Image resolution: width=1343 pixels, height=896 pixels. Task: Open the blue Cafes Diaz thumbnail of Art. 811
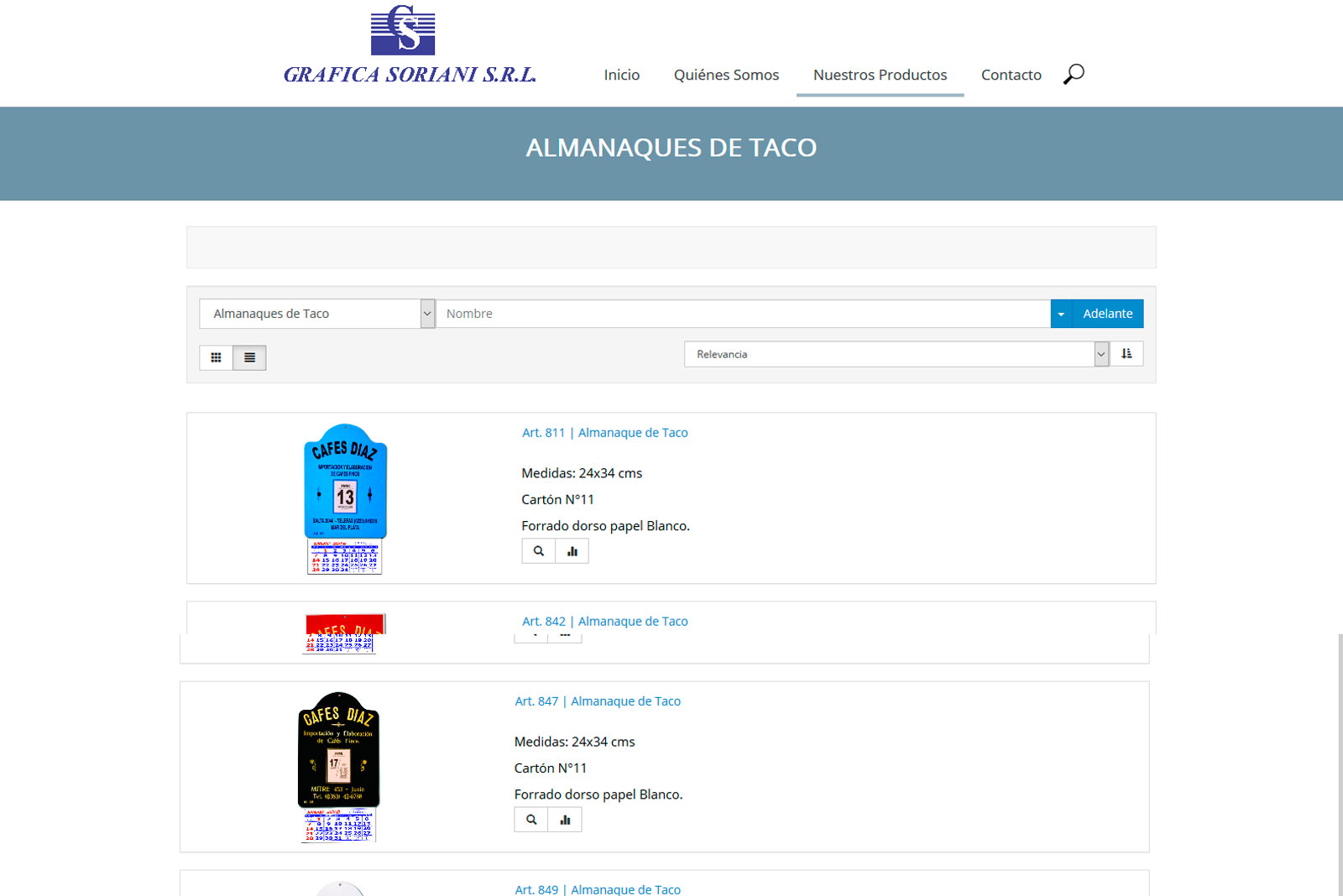point(345,499)
